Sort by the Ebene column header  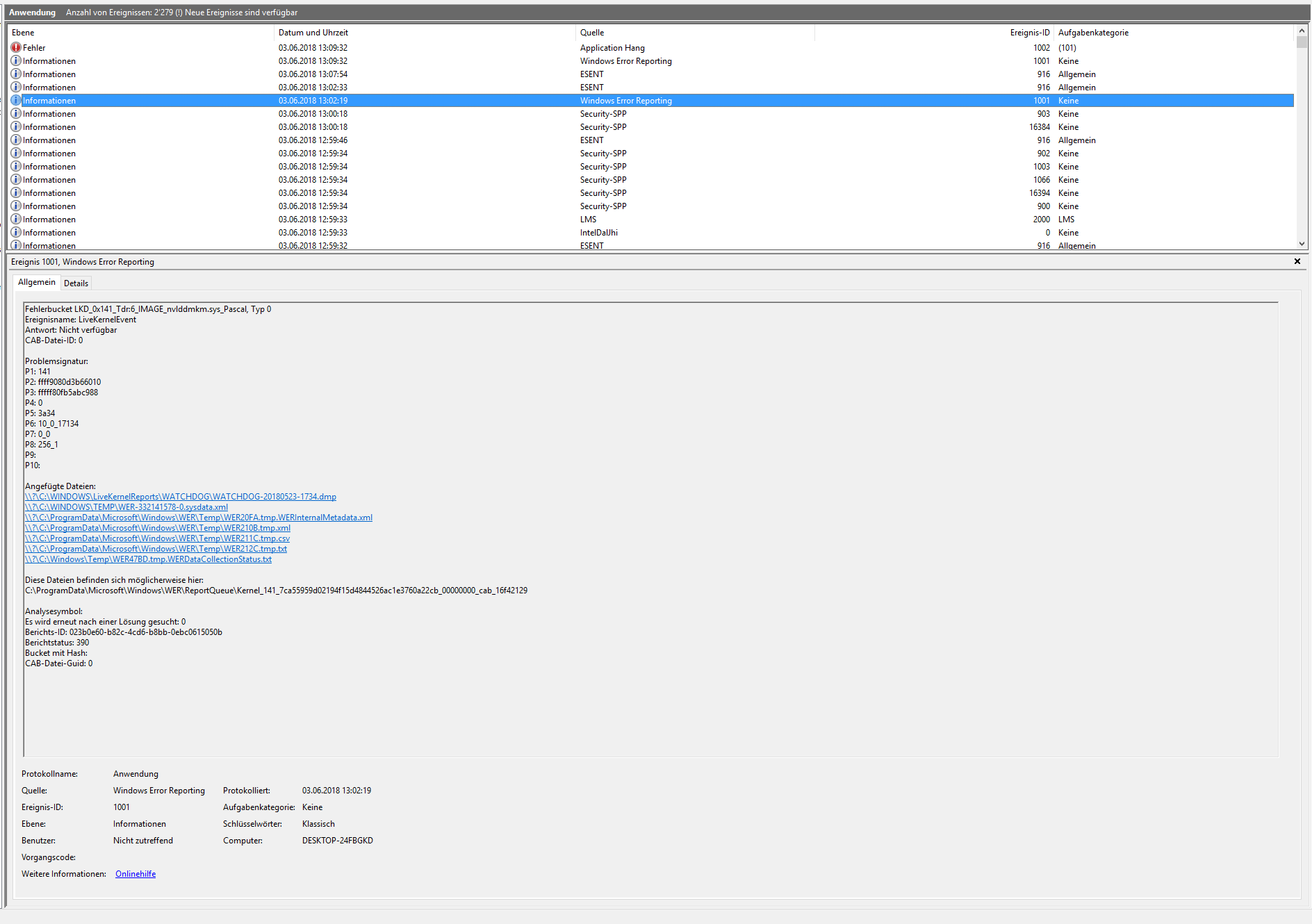click(141, 33)
